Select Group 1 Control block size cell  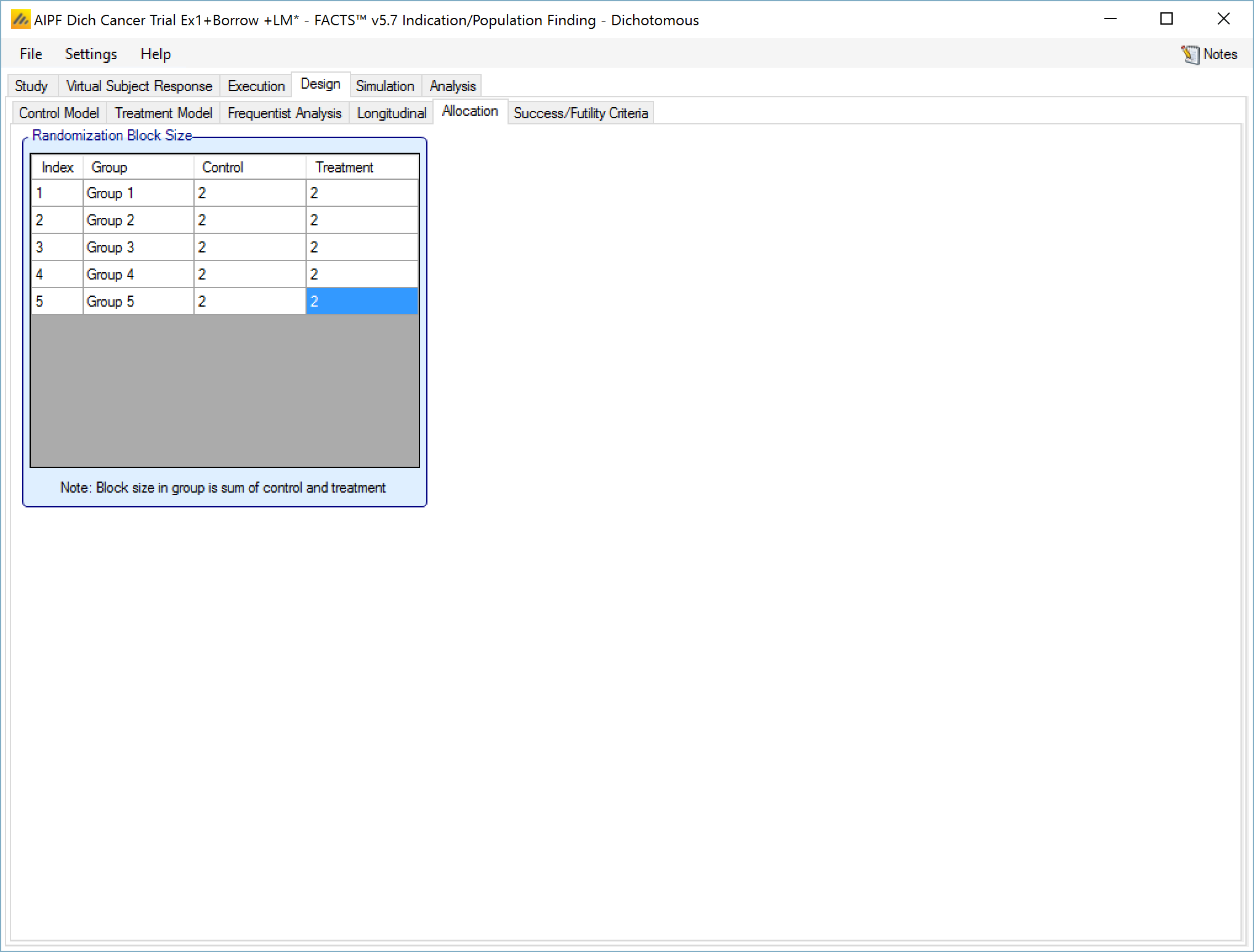pos(249,193)
